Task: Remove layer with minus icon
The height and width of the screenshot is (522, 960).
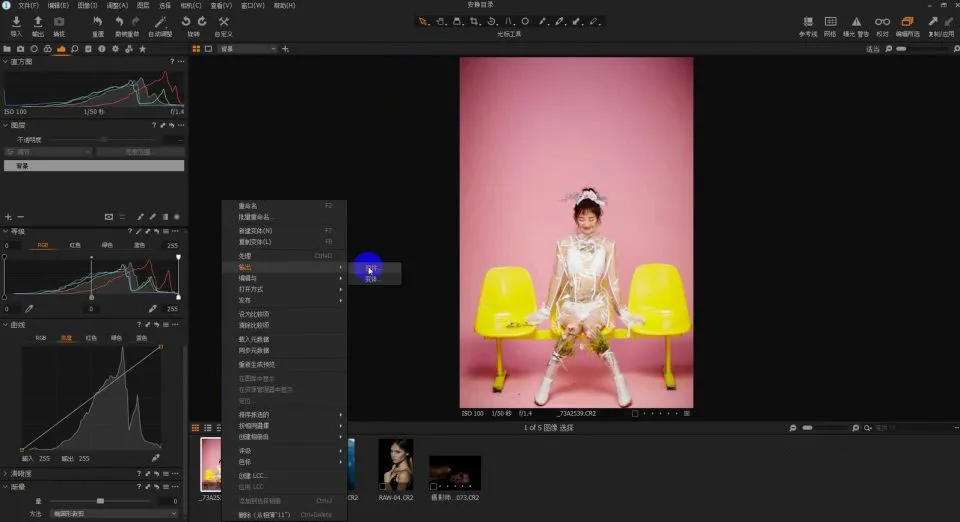Action: pos(20,217)
